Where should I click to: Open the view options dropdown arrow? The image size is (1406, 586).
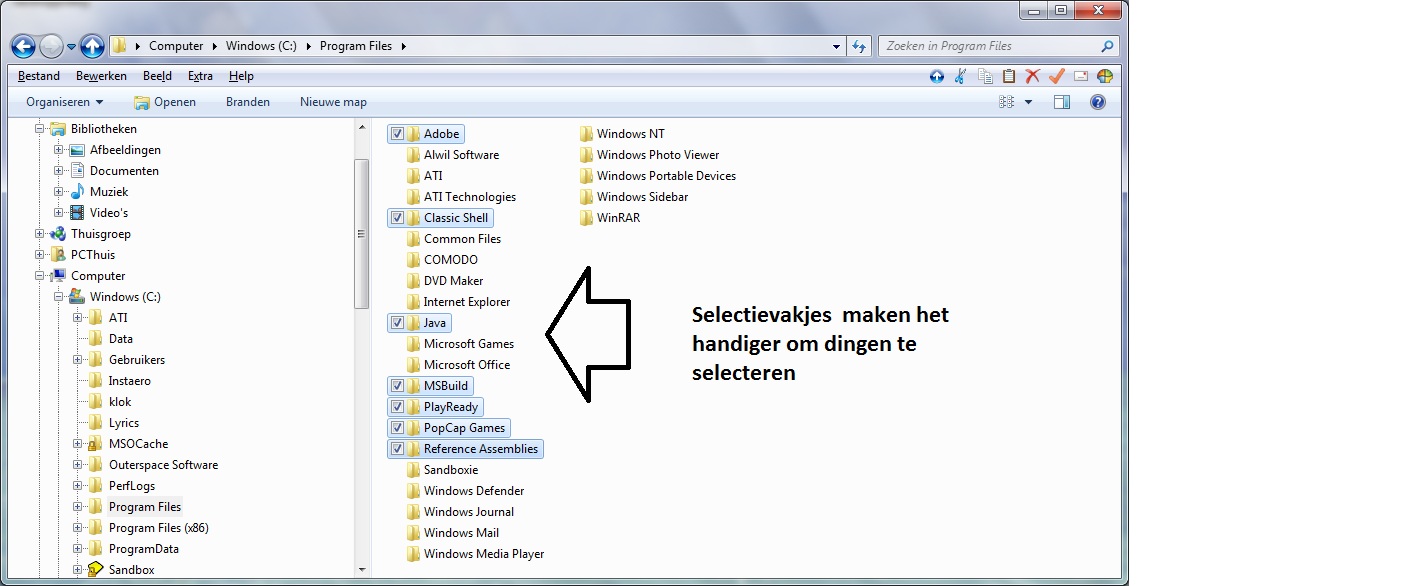(x=1028, y=102)
